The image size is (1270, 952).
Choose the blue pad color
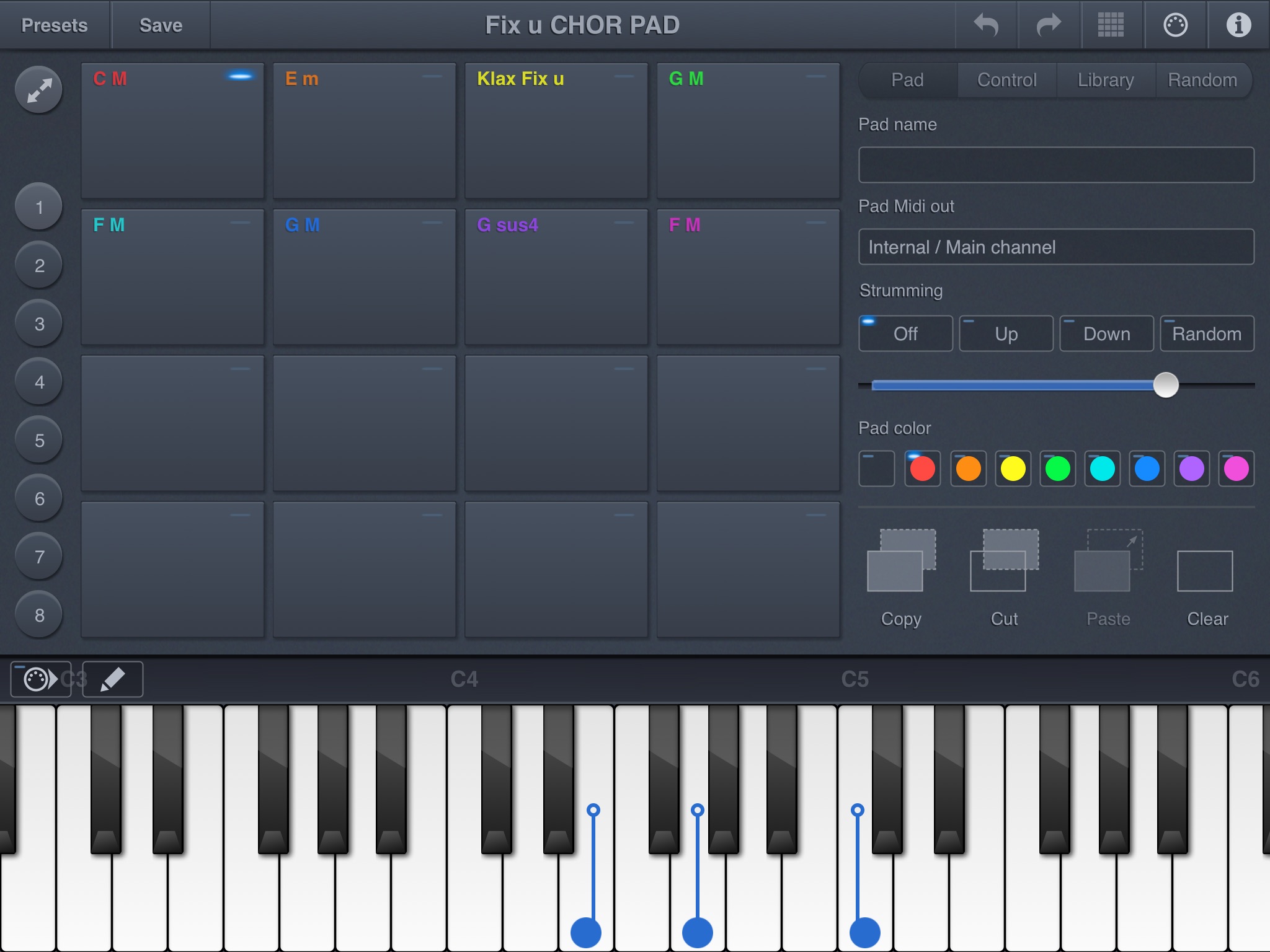[1147, 469]
